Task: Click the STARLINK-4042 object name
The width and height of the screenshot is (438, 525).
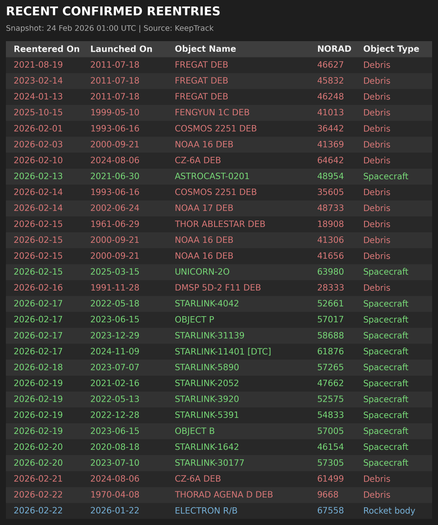Action: click(207, 304)
